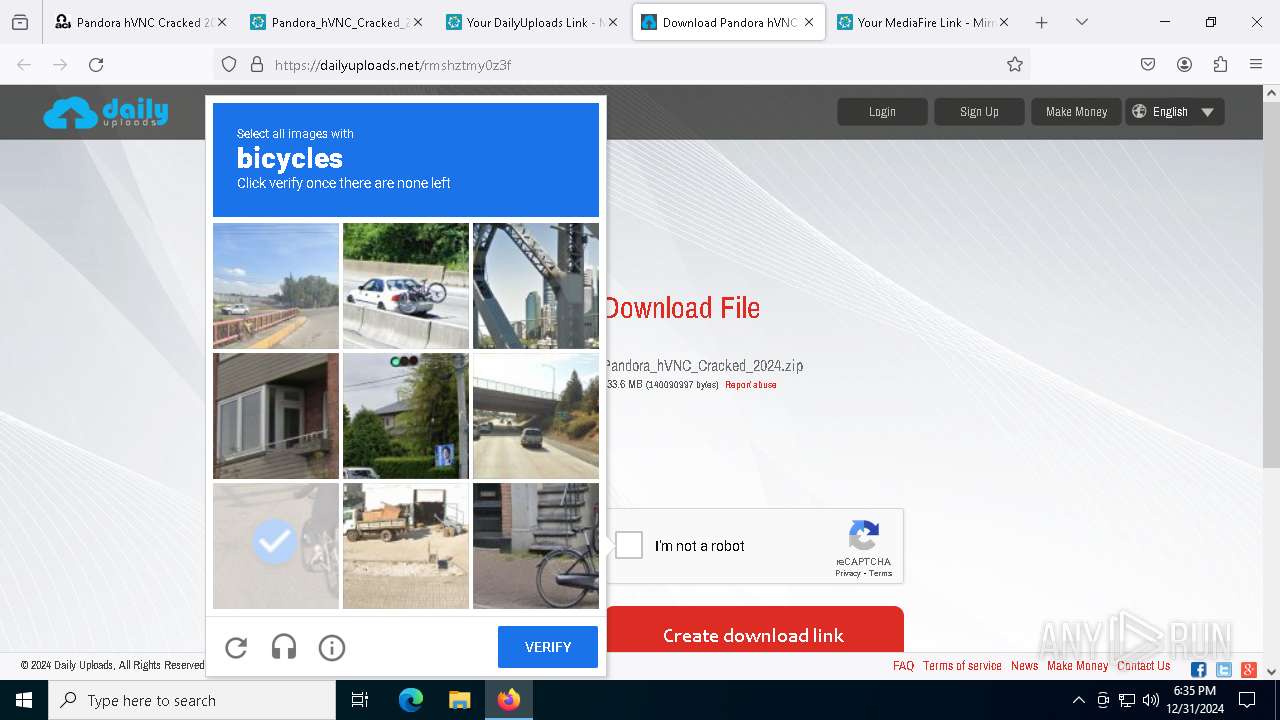
Task: Launch Microsoft Edge from taskbar
Action: pyautogui.click(x=411, y=700)
